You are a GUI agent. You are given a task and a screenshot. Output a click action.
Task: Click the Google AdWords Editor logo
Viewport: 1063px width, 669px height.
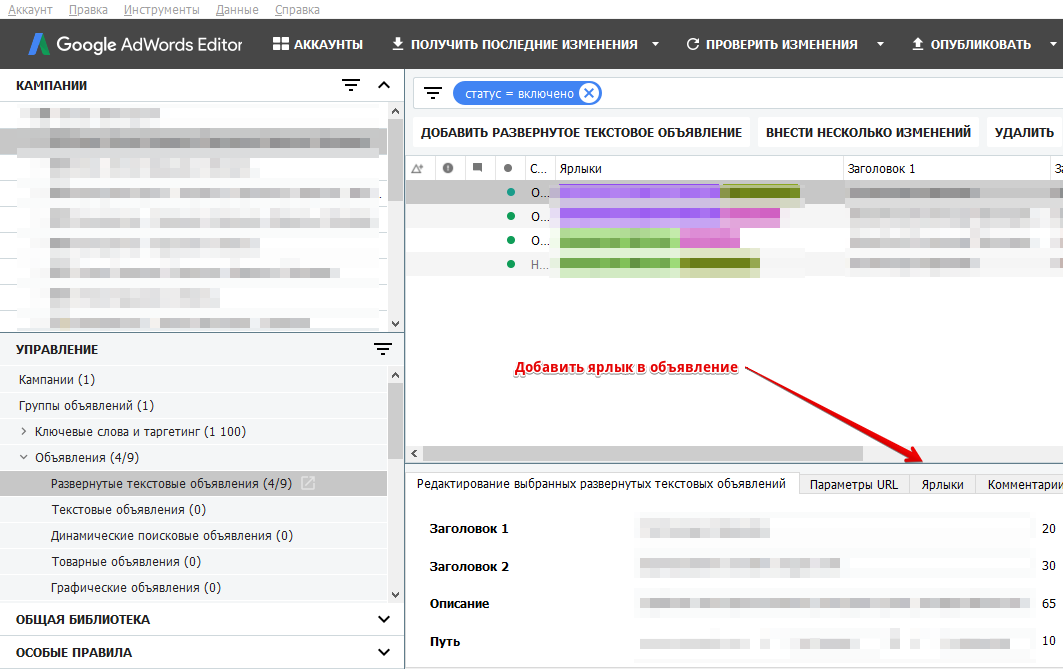pyautogui.click(x=136, y=44)
